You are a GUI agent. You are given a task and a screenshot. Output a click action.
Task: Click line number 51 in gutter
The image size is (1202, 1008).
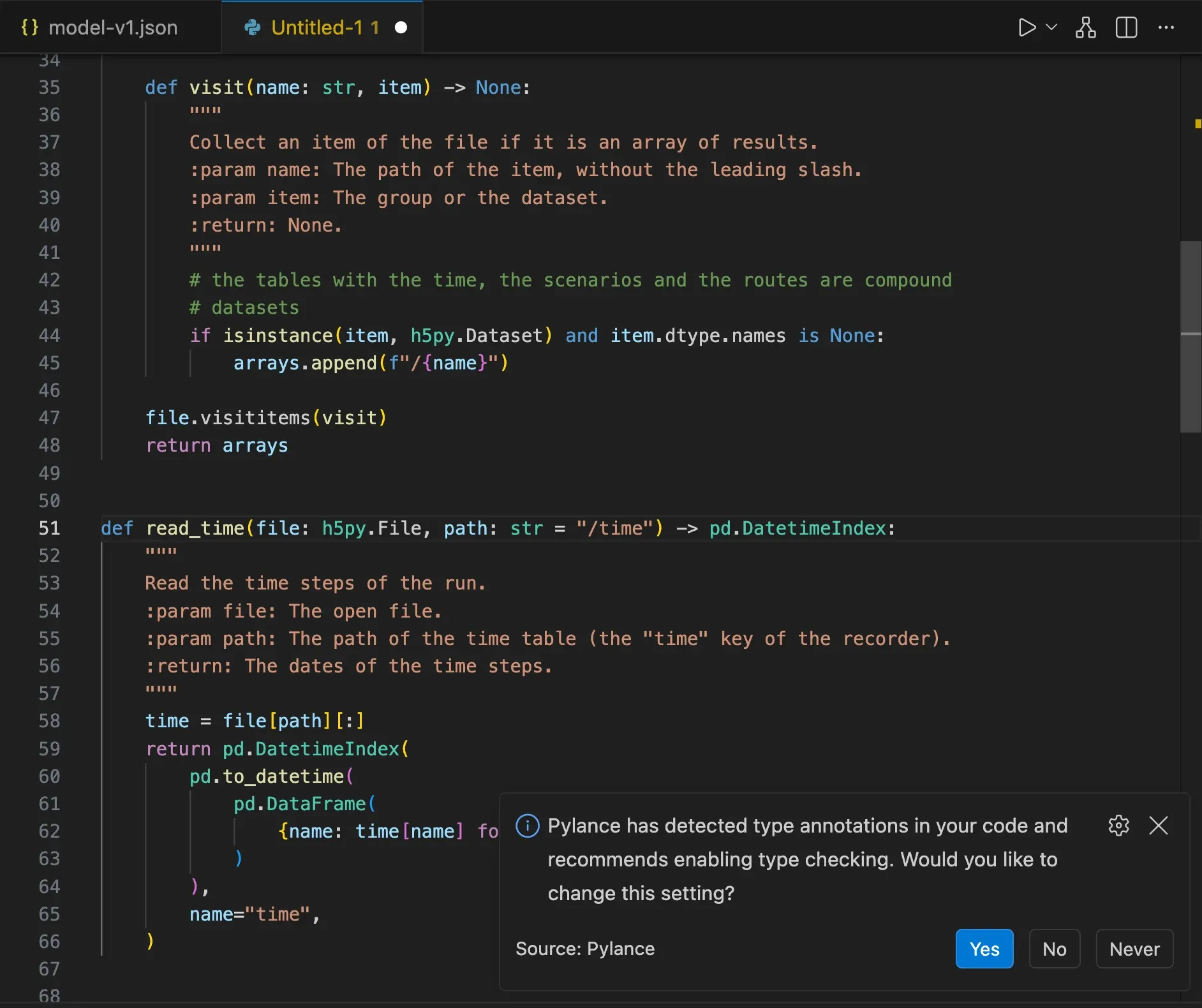pos(49,528)
